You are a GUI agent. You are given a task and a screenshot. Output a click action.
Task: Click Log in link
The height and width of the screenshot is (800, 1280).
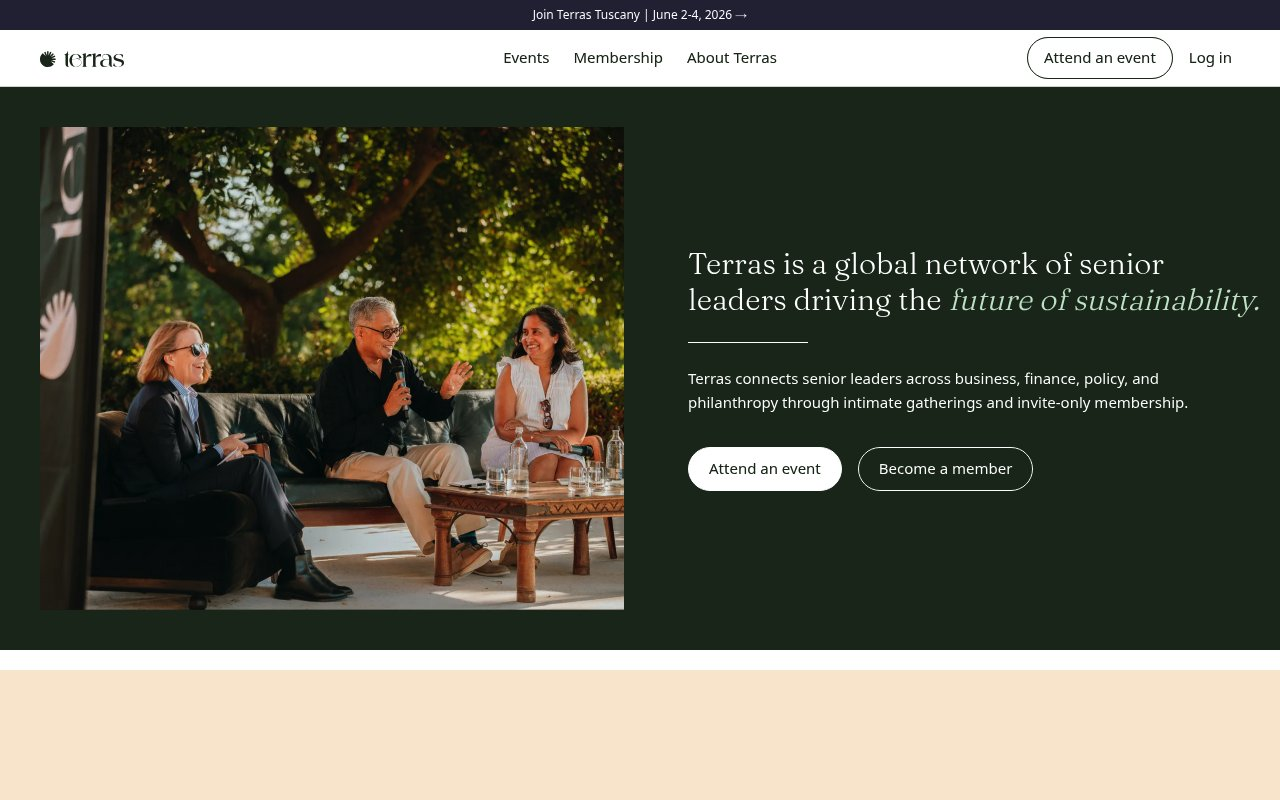point(1210,58)
